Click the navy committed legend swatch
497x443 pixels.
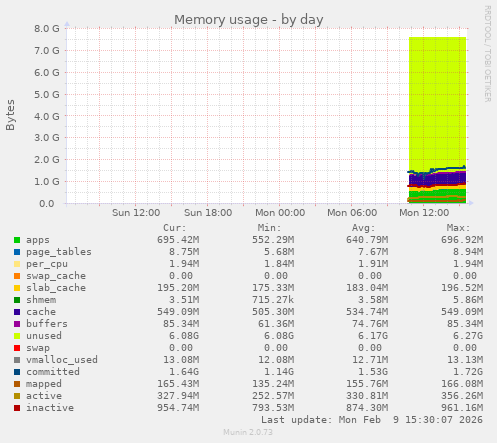click(x=17, y=372)
